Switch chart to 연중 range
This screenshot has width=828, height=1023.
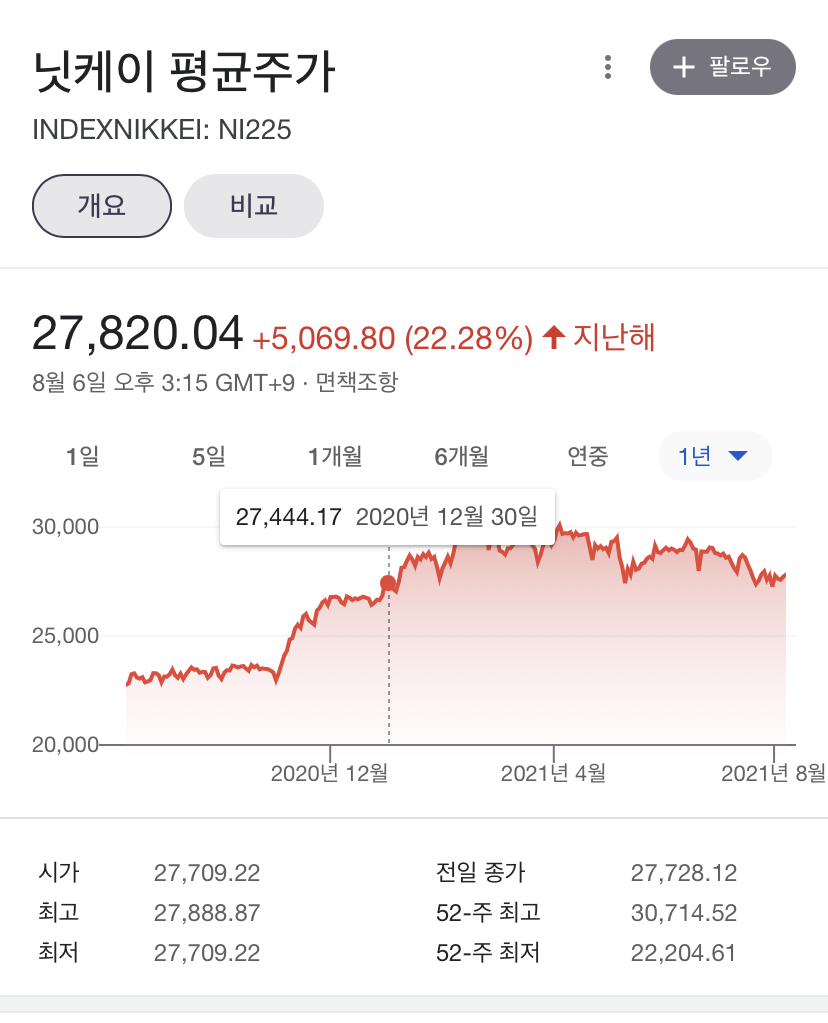point(587,457)
